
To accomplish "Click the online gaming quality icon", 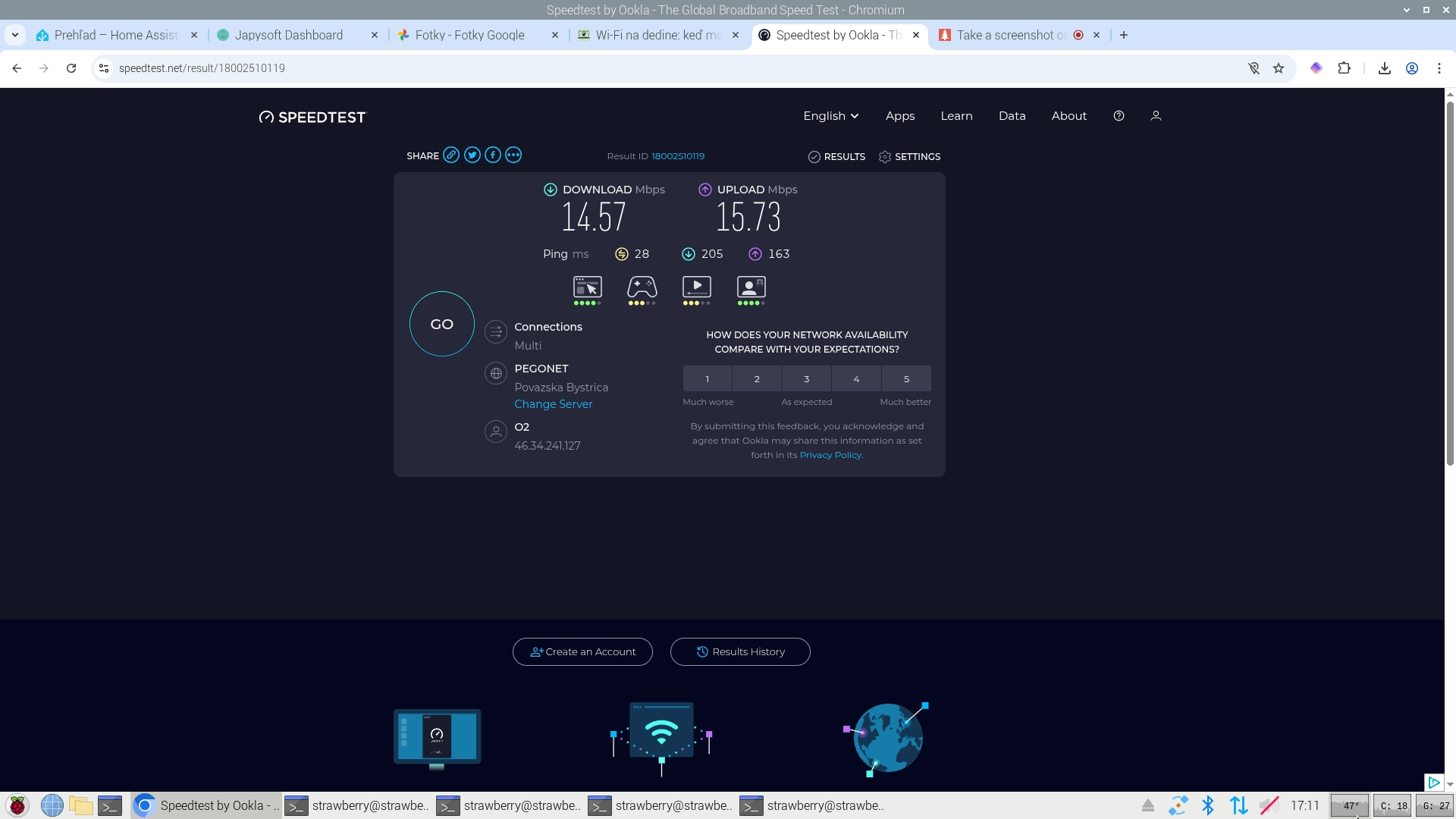I will tap(642, 287).
